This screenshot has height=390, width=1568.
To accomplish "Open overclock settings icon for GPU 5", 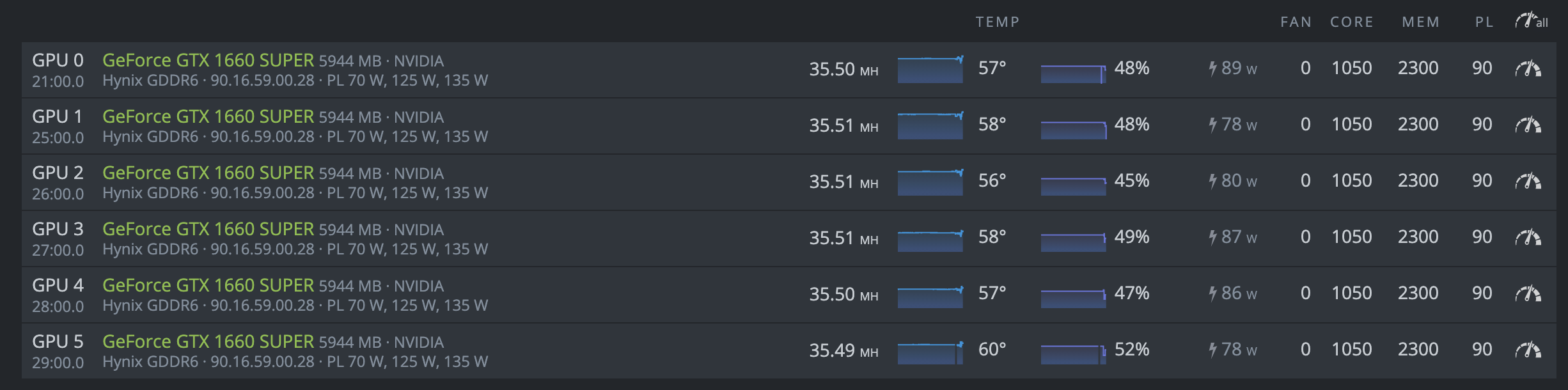I will 1528,350.
